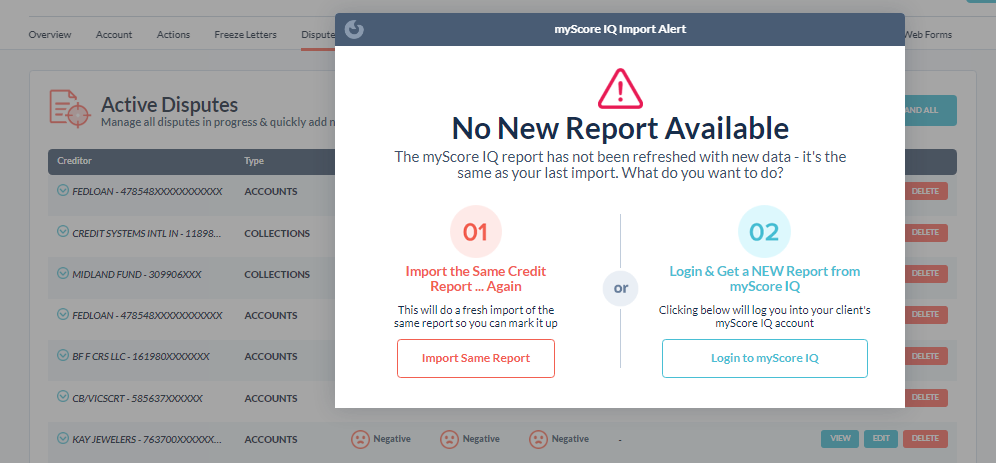Expand the KAY JEWELERS dispute row
Viewport: 996px width, 463px height.
point(63,439)
